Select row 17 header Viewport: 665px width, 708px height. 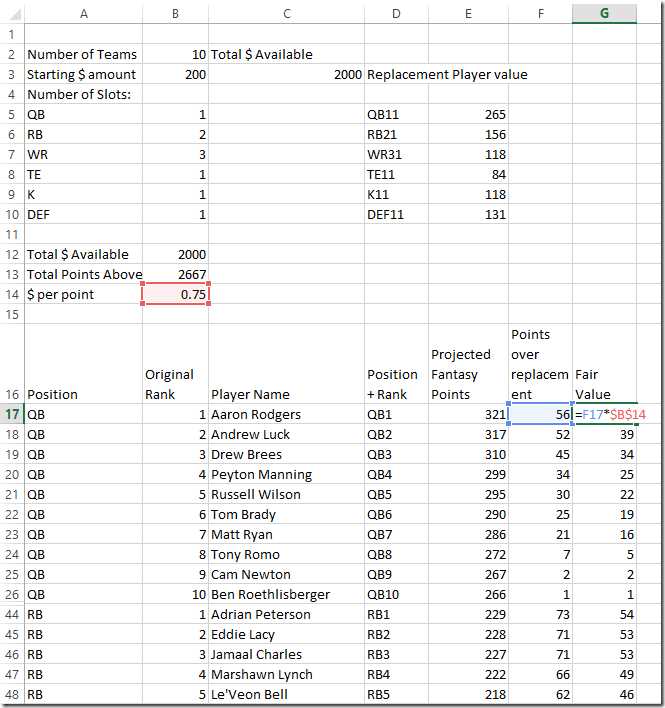point(12,414)
